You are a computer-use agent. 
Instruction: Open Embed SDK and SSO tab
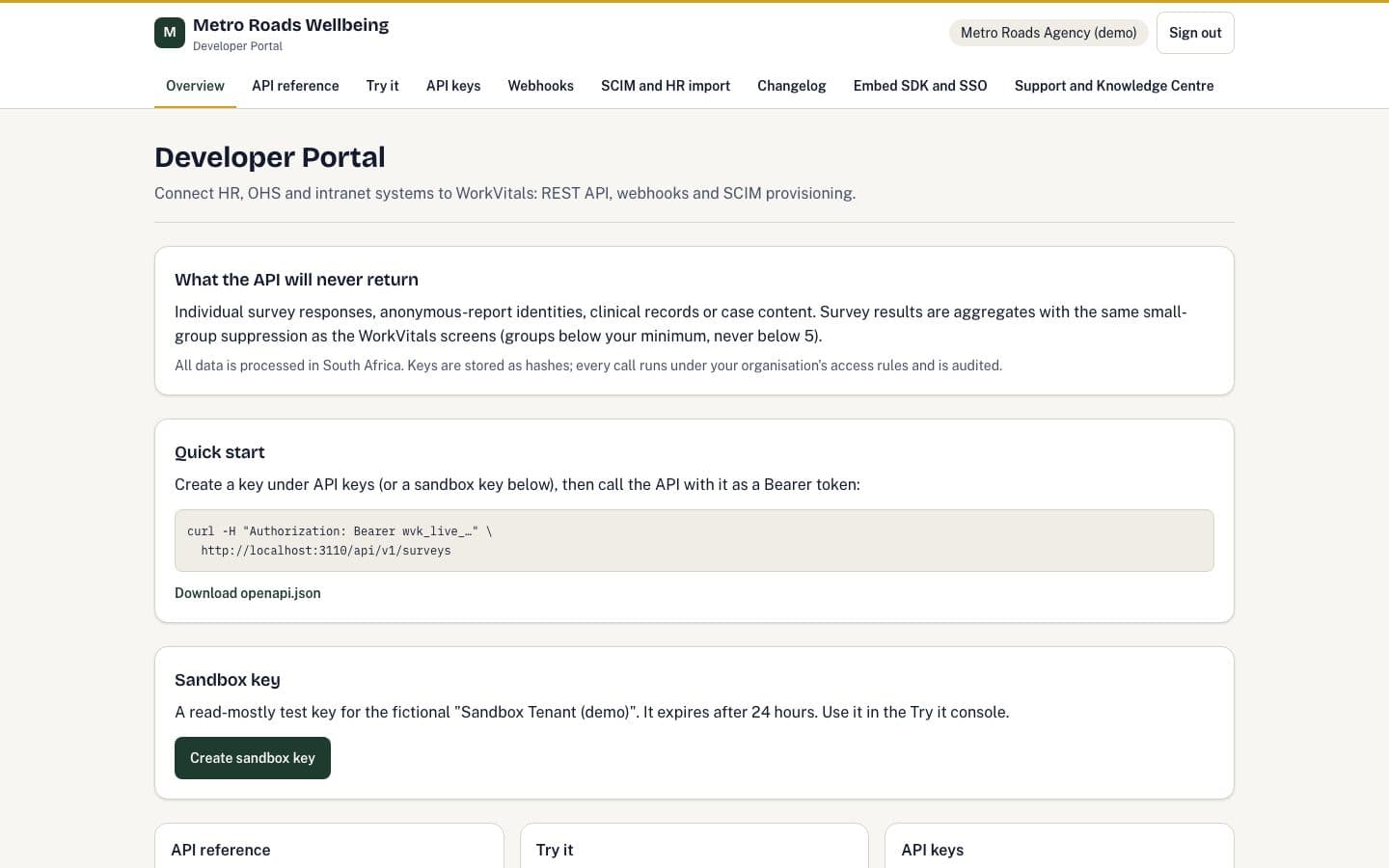tap(920, 86)
